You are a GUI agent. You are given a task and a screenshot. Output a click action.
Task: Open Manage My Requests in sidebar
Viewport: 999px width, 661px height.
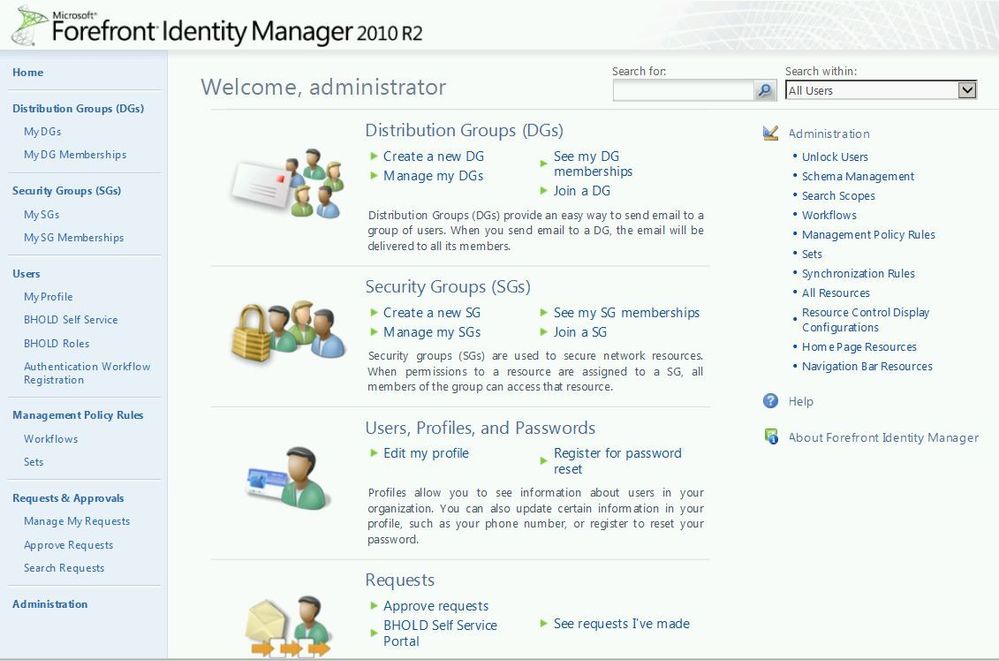[77, 521]
